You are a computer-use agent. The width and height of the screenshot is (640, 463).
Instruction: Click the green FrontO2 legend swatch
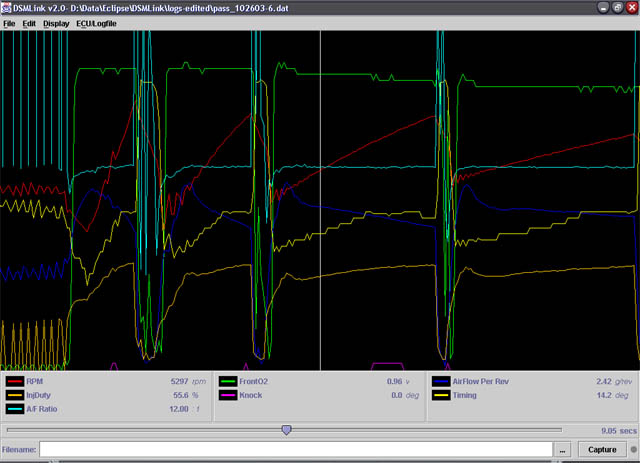[226, 381]
